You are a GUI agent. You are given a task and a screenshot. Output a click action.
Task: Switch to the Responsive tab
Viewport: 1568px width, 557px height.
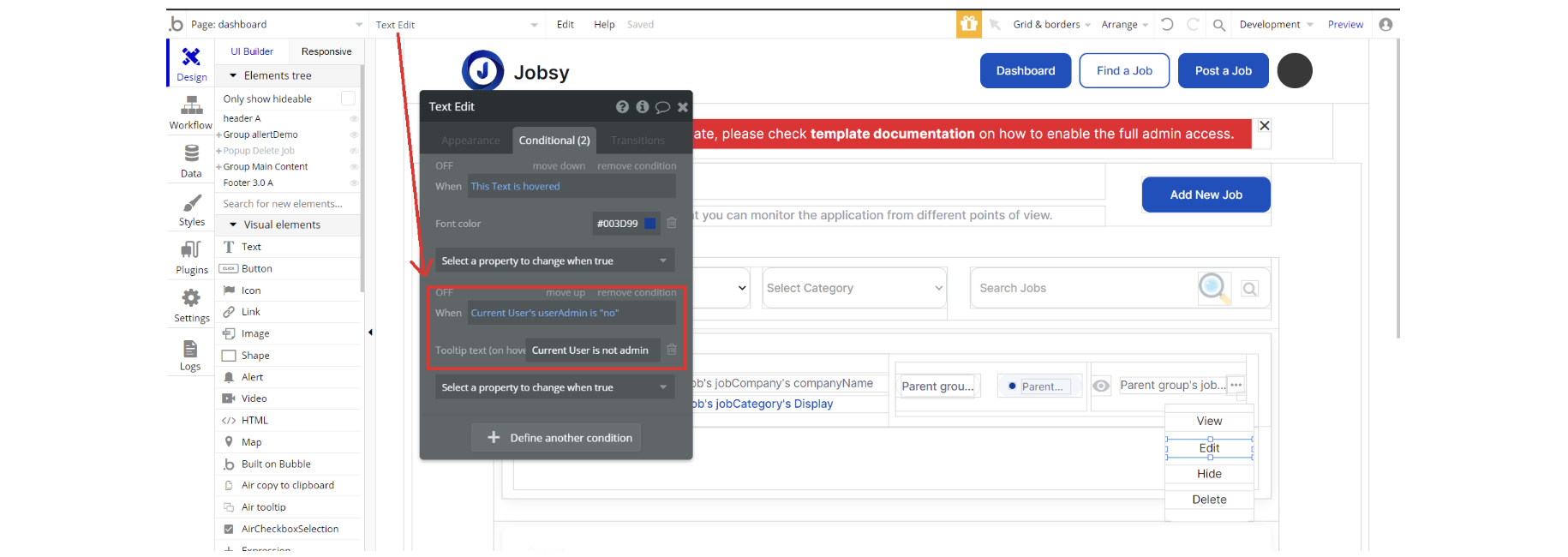pos(326,51)
